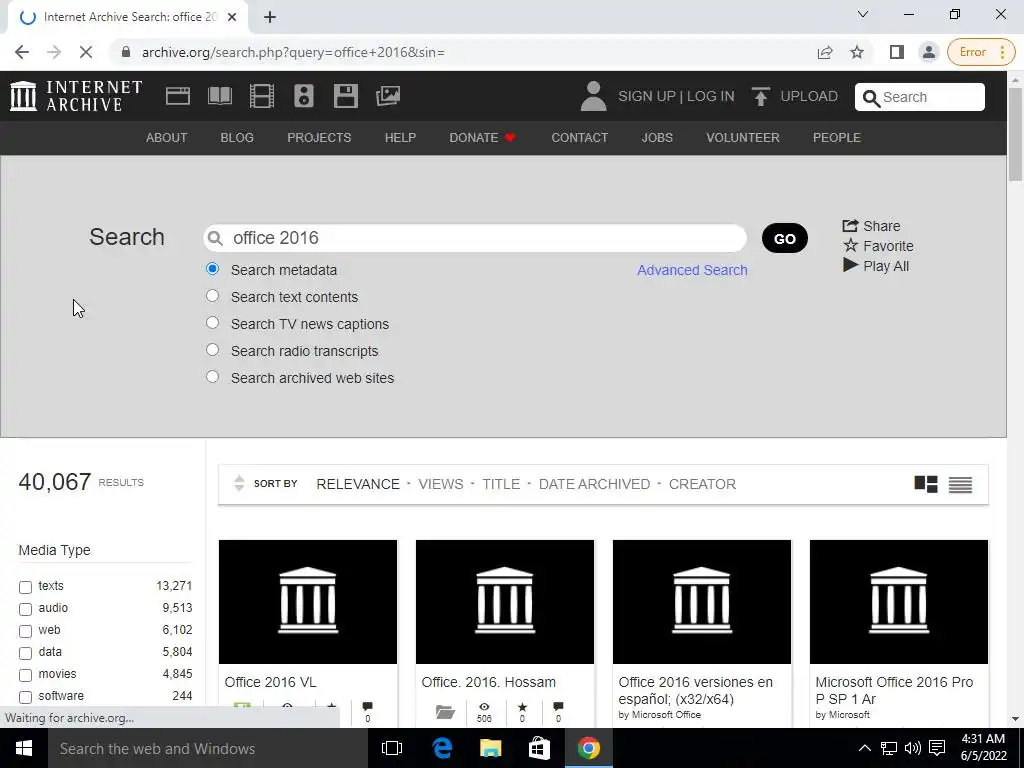
Task: Select Search text contents option
Action: (x=212, y=296)
